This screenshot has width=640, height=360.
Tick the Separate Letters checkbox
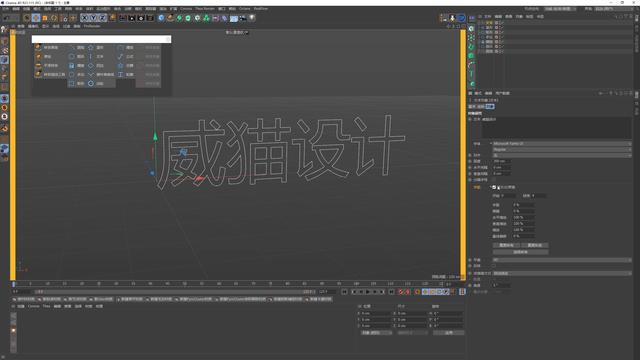[494, 180]
